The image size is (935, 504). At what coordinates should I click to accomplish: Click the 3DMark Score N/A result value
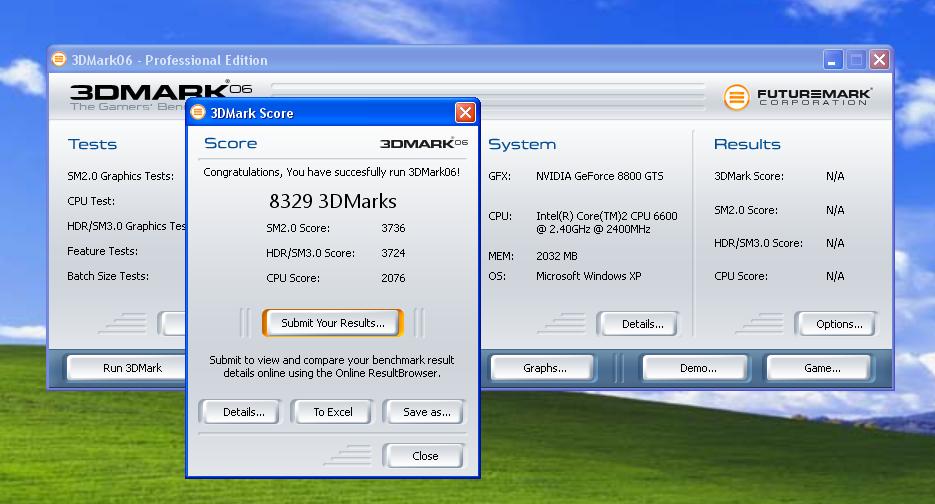835,176
